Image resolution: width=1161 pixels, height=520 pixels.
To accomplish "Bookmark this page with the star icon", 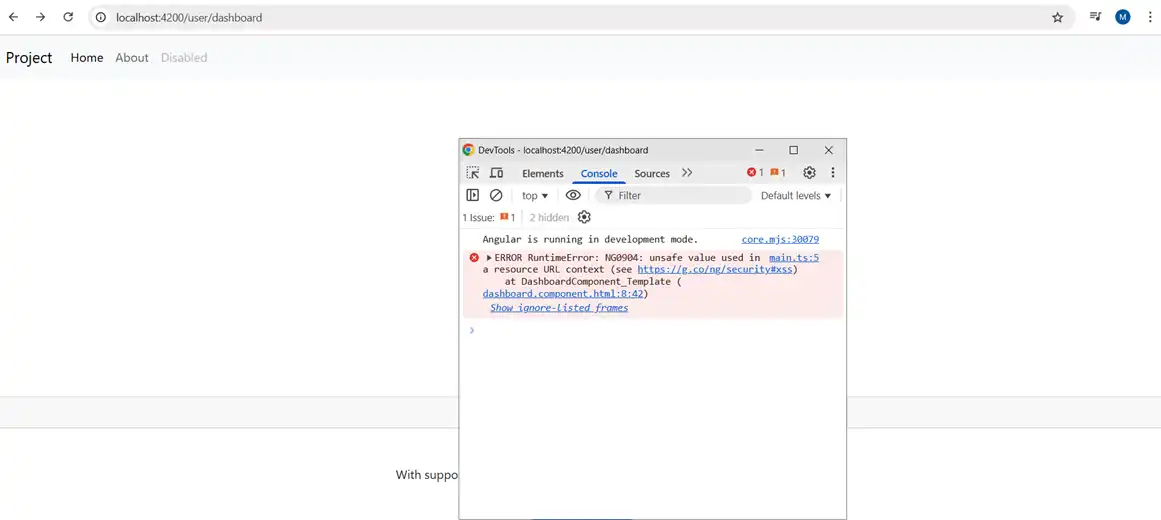I will [x=1057, y=17].
